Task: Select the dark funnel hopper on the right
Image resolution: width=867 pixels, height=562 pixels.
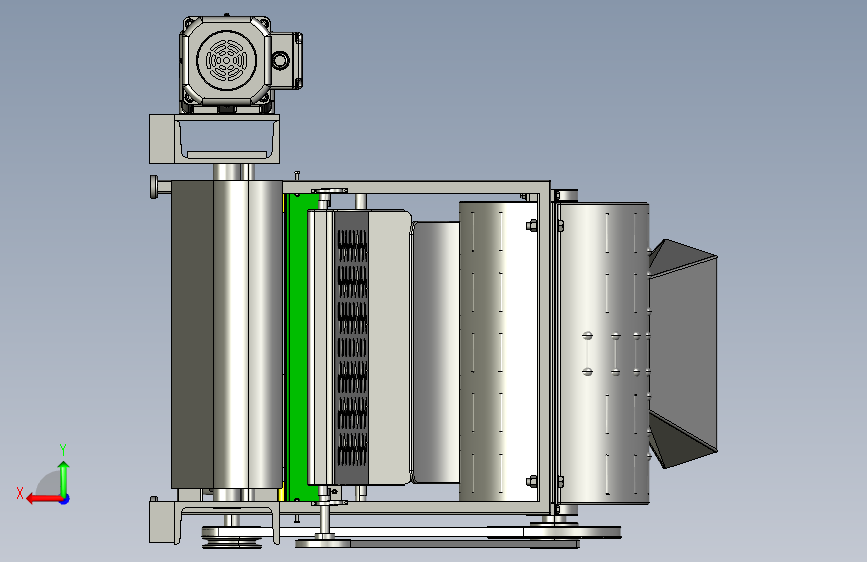Action: pos(683,353)
